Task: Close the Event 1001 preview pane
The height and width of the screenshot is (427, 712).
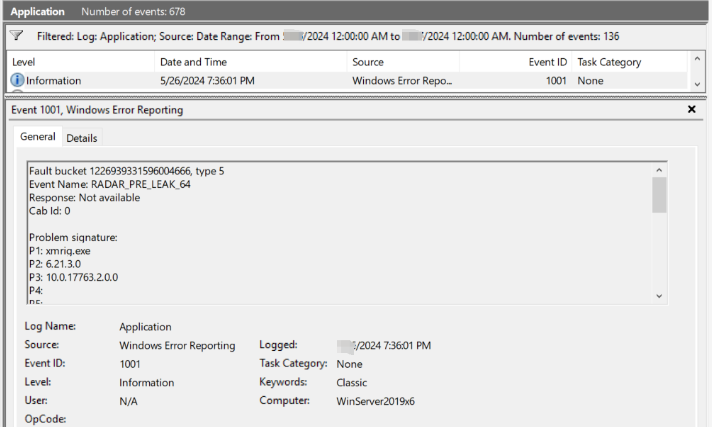Action: click(692, 109)
